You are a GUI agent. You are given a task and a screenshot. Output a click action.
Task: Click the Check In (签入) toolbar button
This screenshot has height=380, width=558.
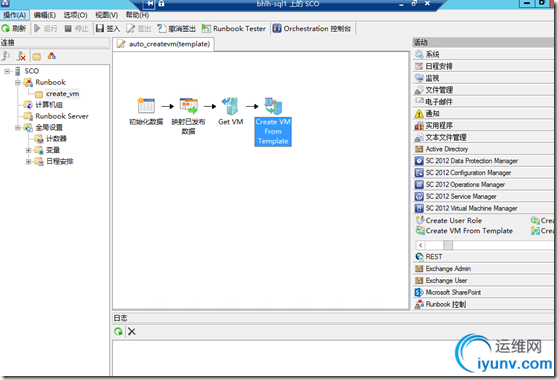pyautogui.click(x=108, y=28)
